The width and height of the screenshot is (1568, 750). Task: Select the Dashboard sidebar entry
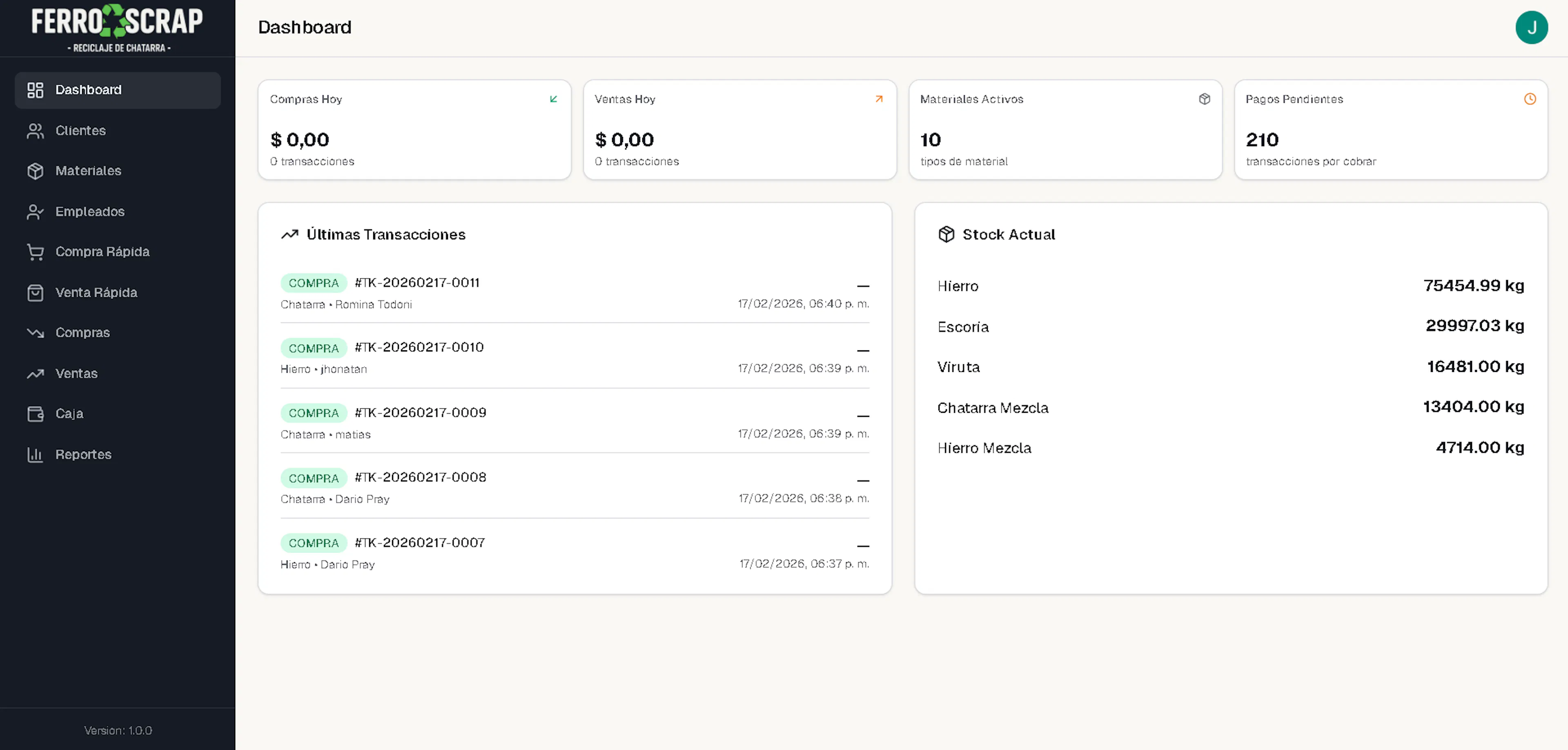pyautogui.click(x=88, y=90)
